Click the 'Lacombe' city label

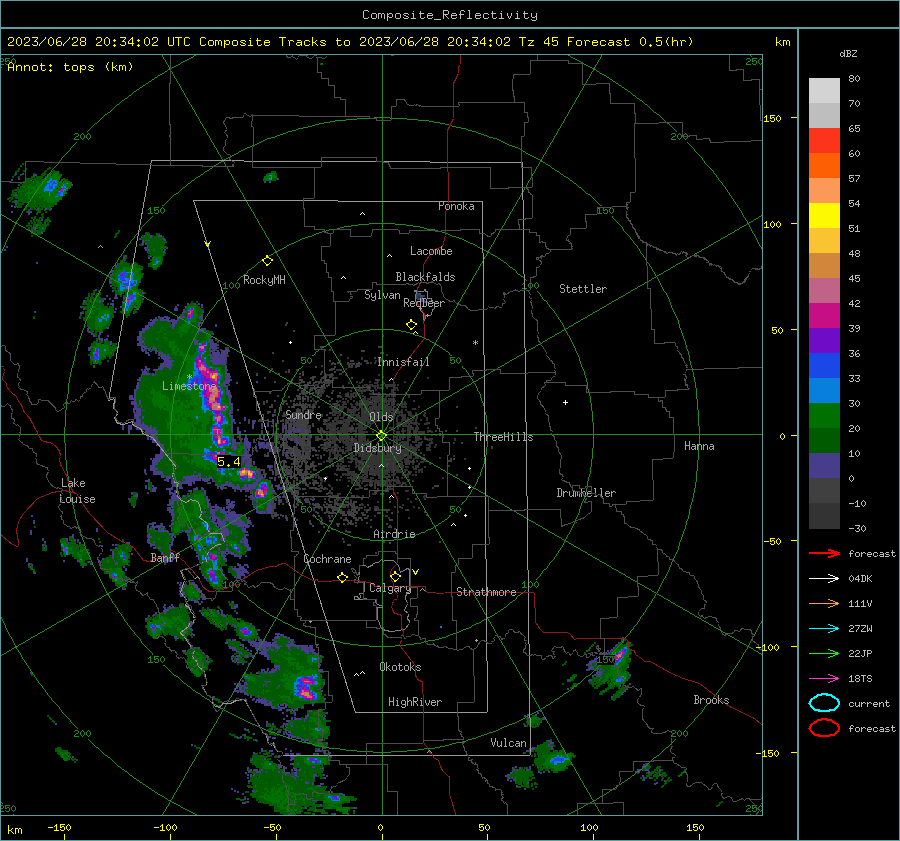pos(431,251)
